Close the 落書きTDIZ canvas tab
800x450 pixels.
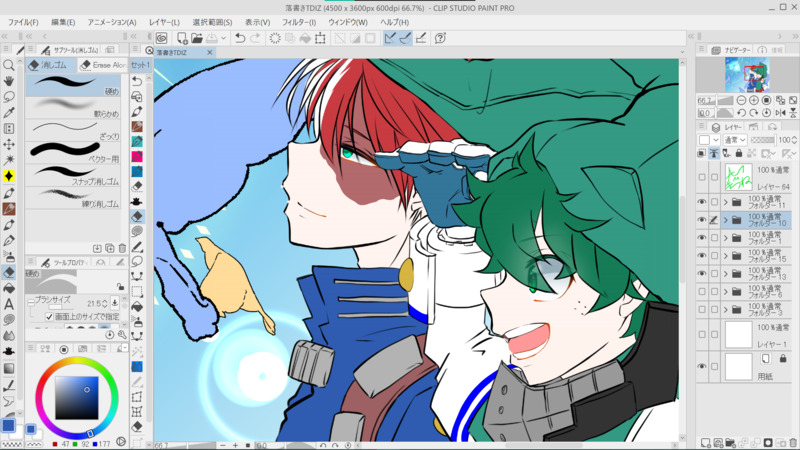click(x=209, y=53)
